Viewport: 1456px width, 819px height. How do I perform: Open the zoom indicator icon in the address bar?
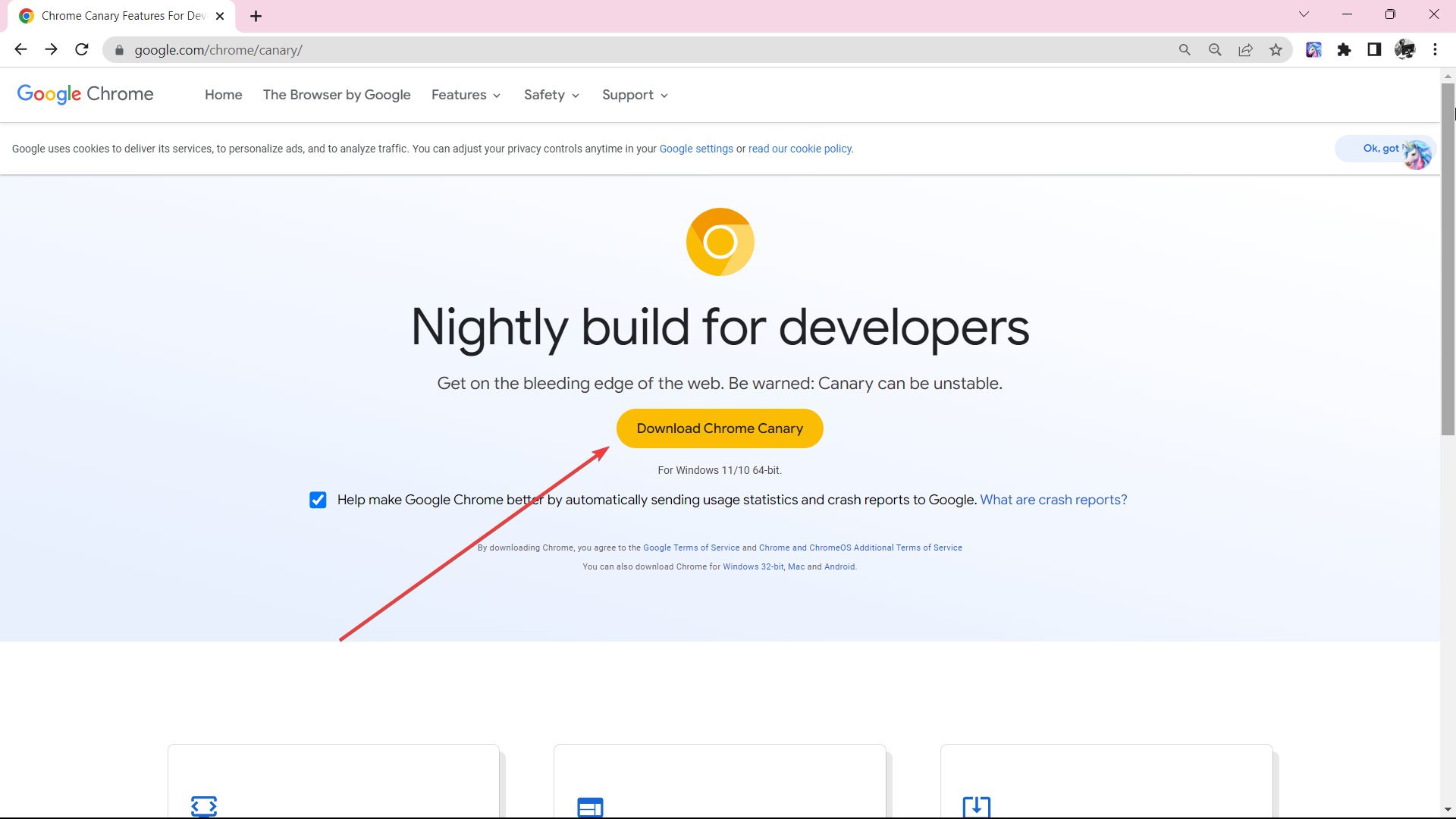[x=1215, y=50]
